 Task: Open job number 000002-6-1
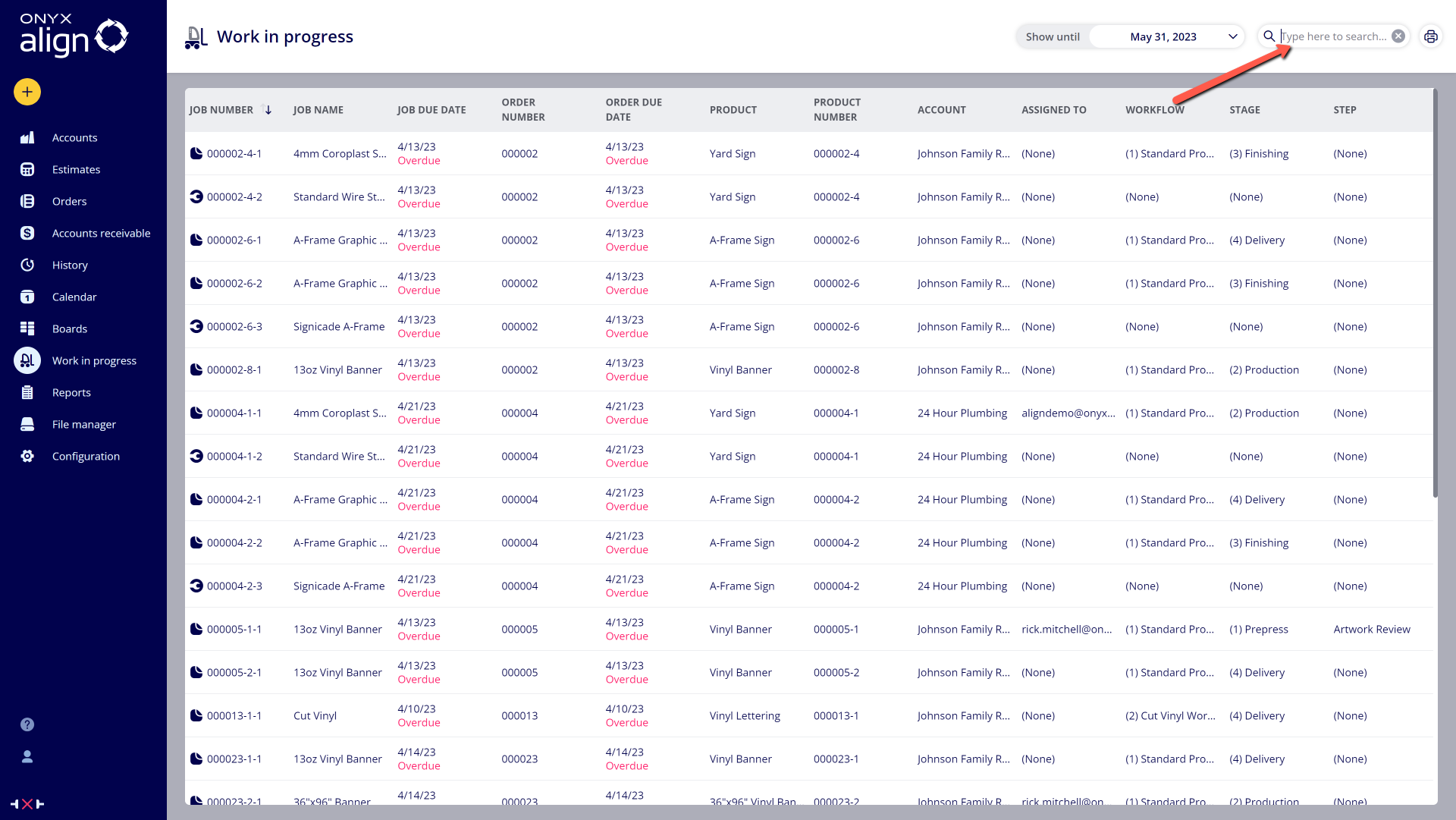pyautogui.click(x=234, y=240)
